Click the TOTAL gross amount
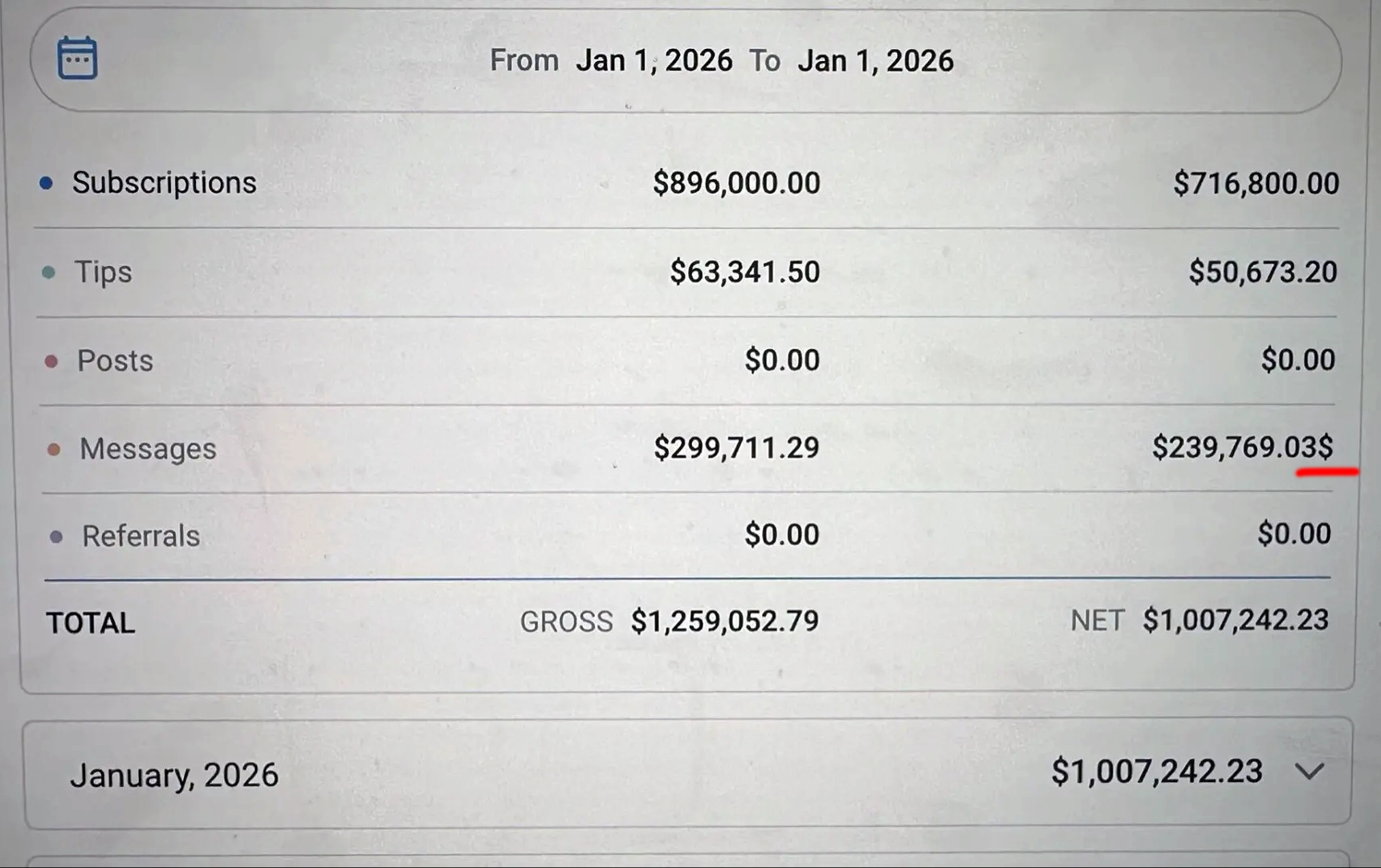The image size is (1381, 868). [x=723, y=621]
